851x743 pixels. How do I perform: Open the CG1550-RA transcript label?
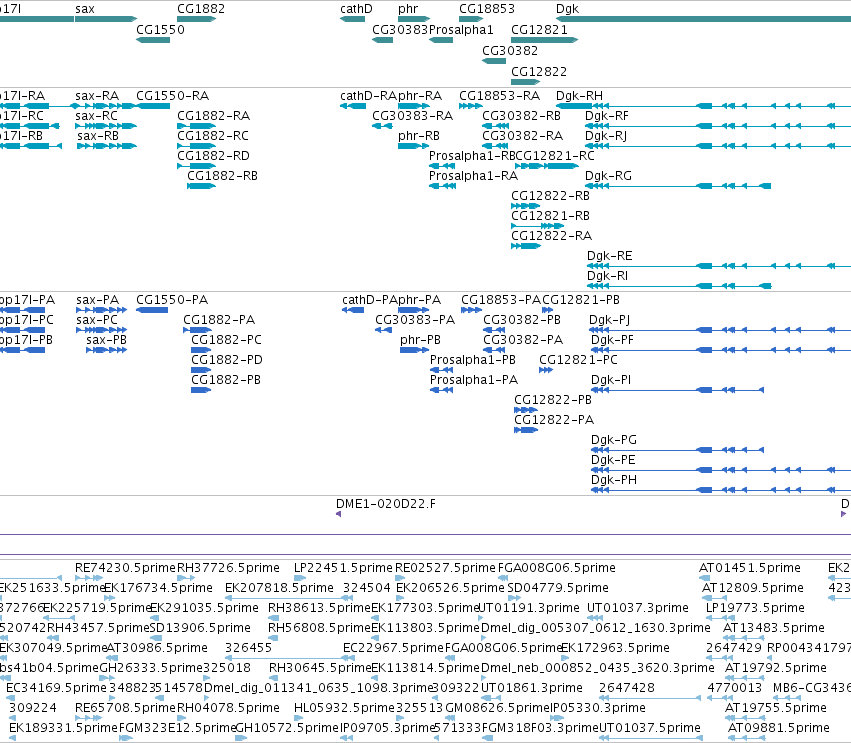coord(173,96)
